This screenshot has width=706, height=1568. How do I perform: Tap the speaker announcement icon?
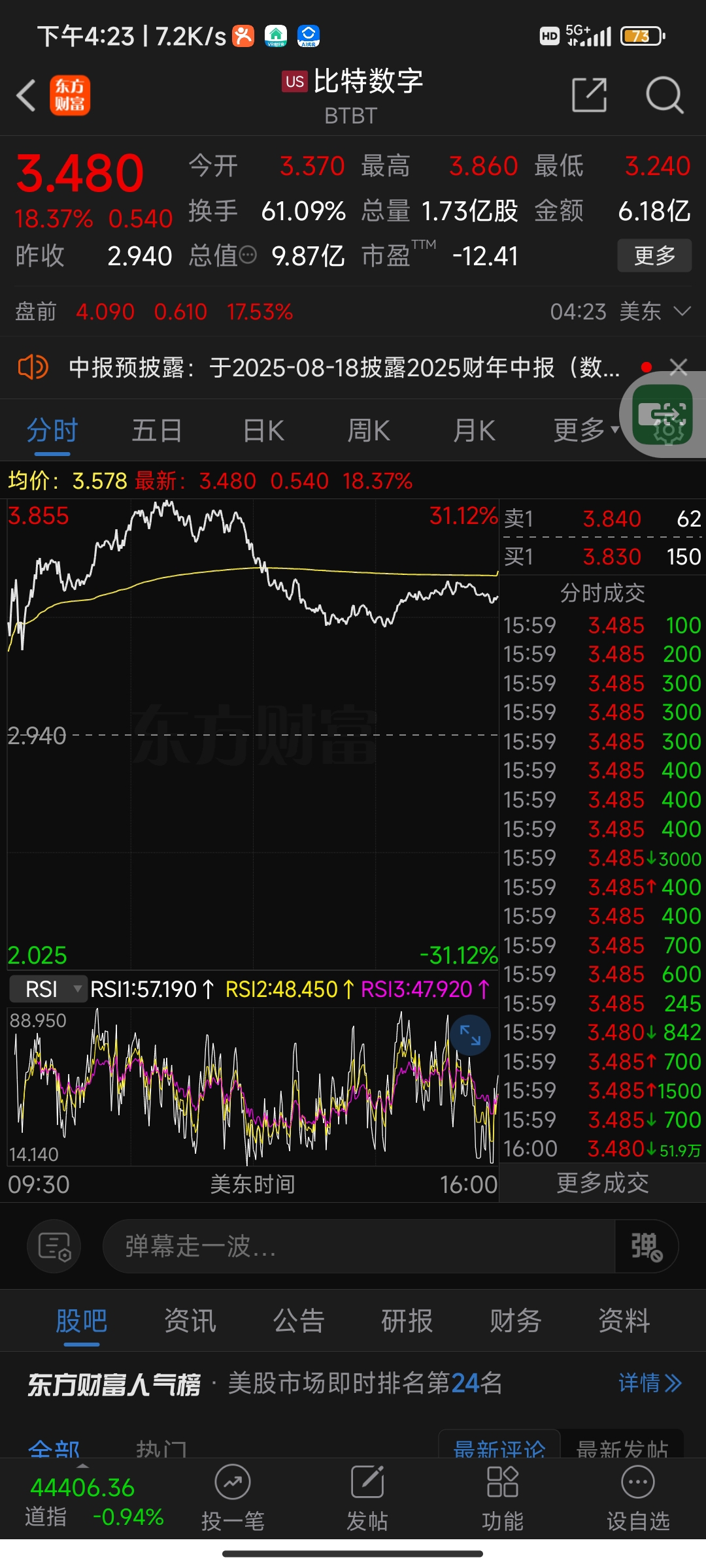pyautogui.click(x=33, y=367)
